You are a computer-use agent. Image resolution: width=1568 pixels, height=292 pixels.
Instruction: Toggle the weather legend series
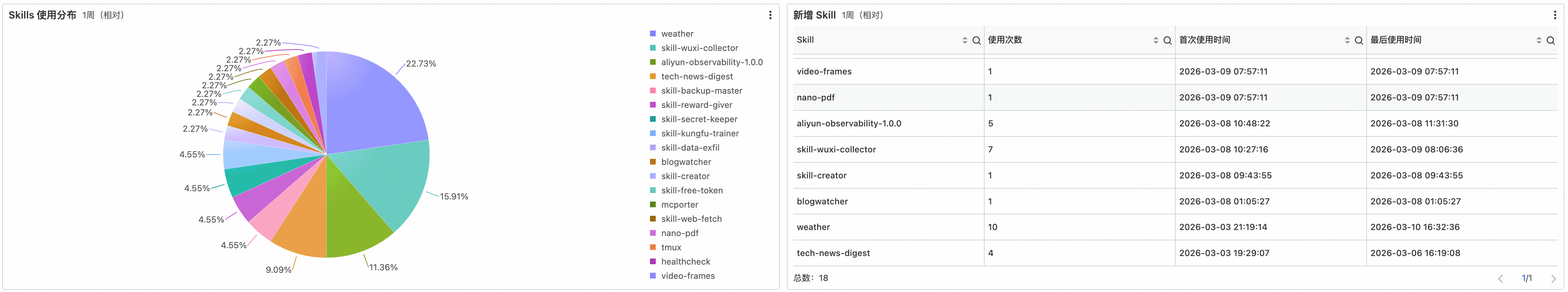[x=676, y=34]
